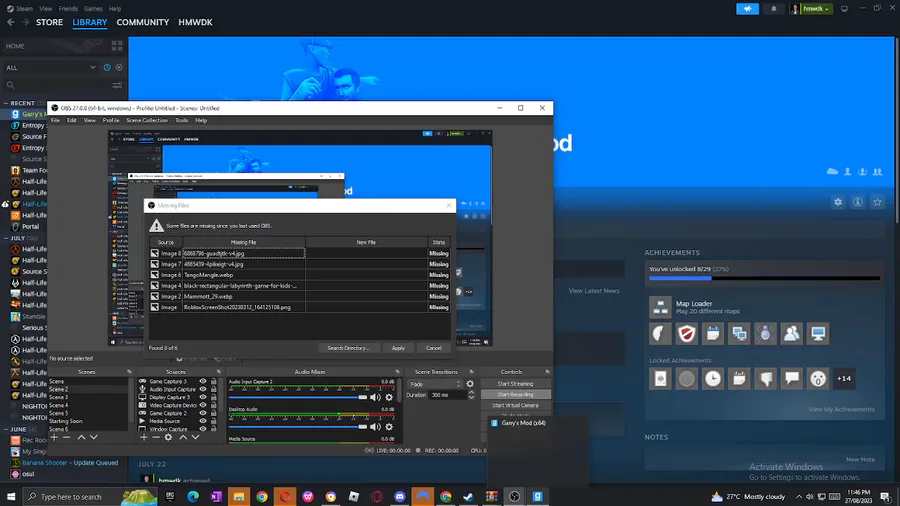Show the +14 more locked achievements
The height and width of the screenshot is (506, 900).
tap(844, 379)
